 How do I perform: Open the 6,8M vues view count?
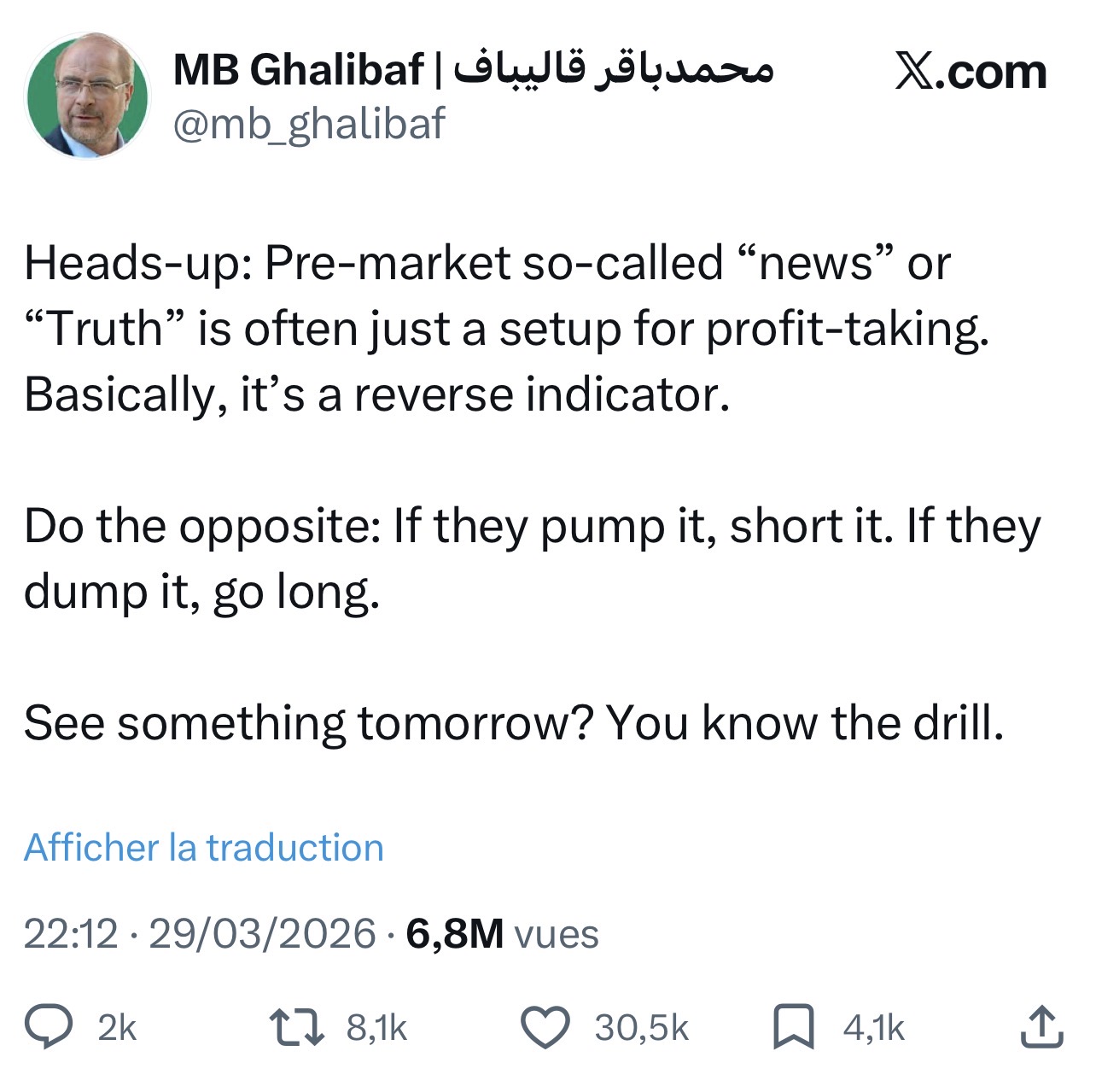click(x=502, y=933)
